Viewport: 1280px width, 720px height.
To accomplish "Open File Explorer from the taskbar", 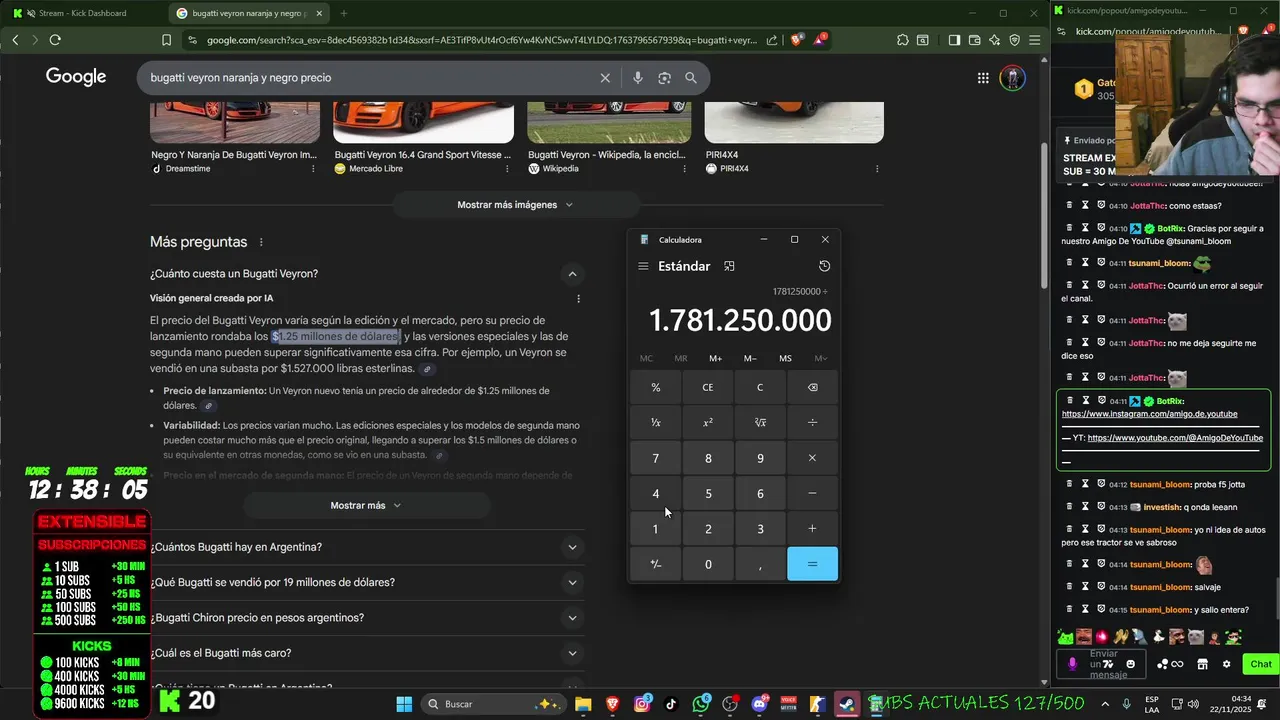I will [x=583, y=704].
